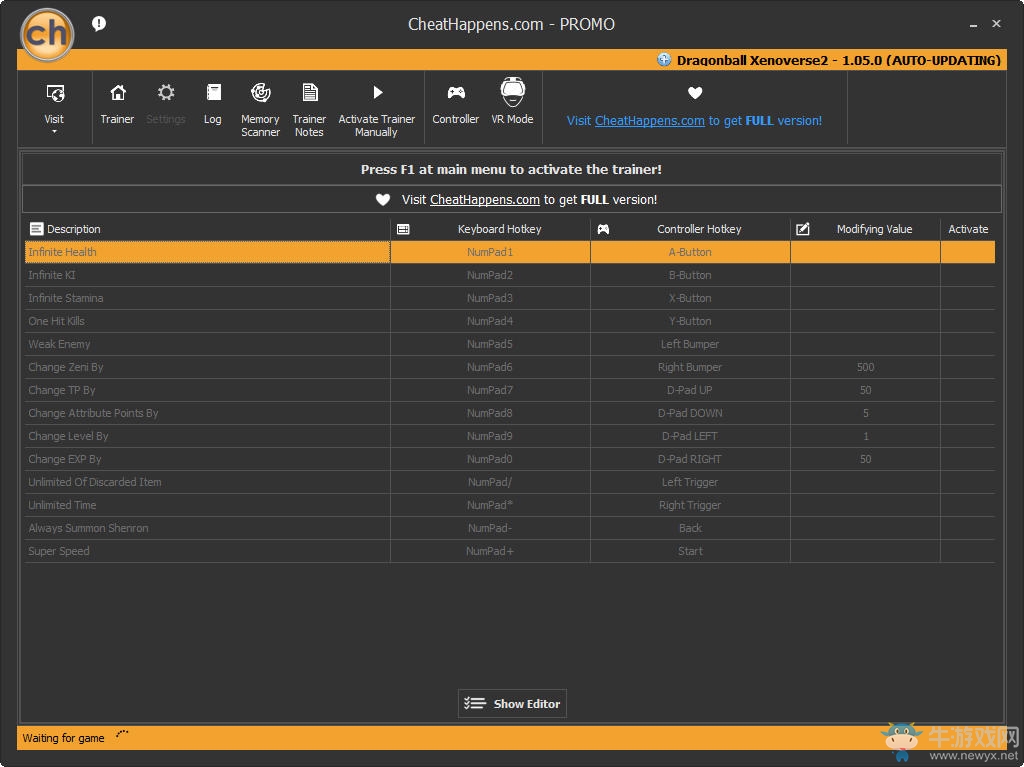Select the Infinite Health row
Viewport: 1024px width, 767px height.
[509, 252]
